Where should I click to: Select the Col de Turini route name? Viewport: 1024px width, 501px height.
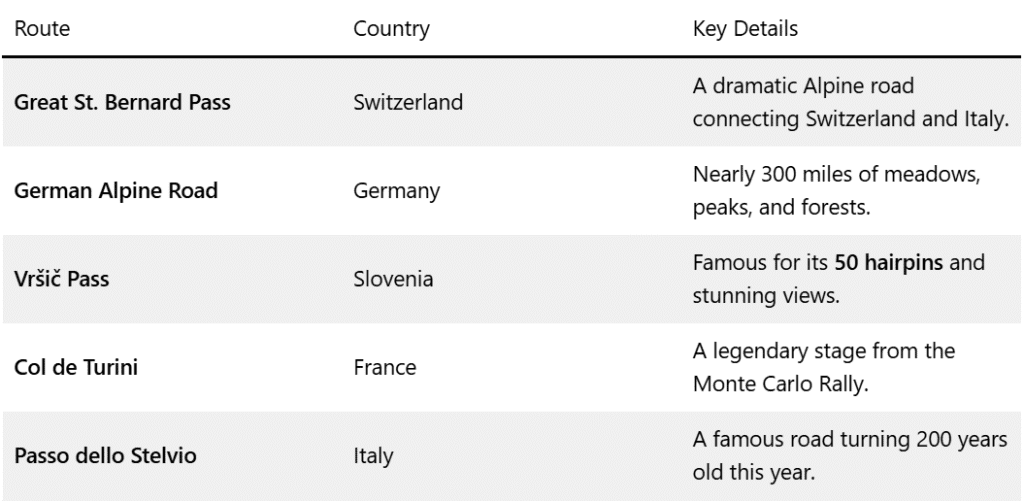76,367
